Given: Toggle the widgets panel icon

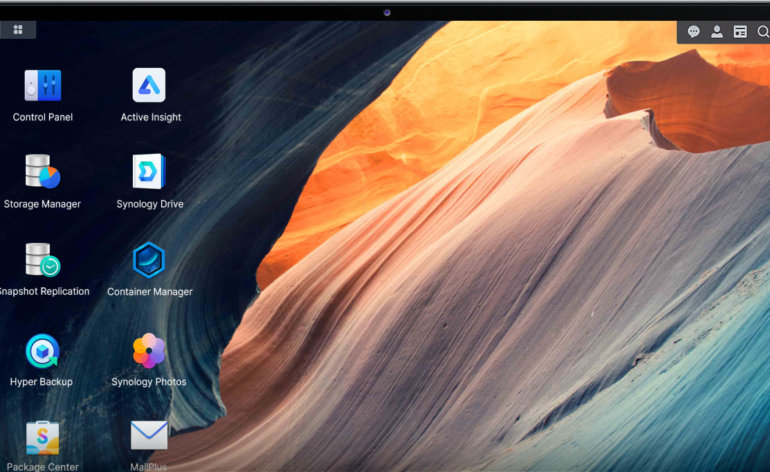Looking at the screenshot, I should [x=740, y=32].
